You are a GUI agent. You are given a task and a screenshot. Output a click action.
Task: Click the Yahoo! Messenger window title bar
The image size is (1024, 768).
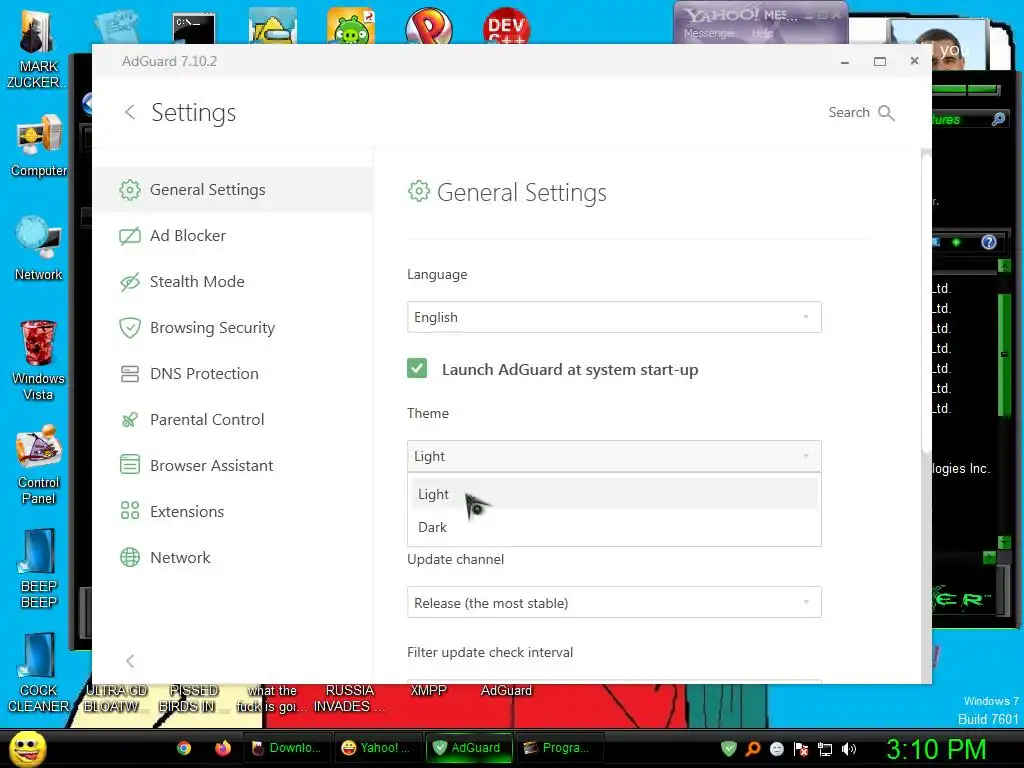tap(760, 15)
